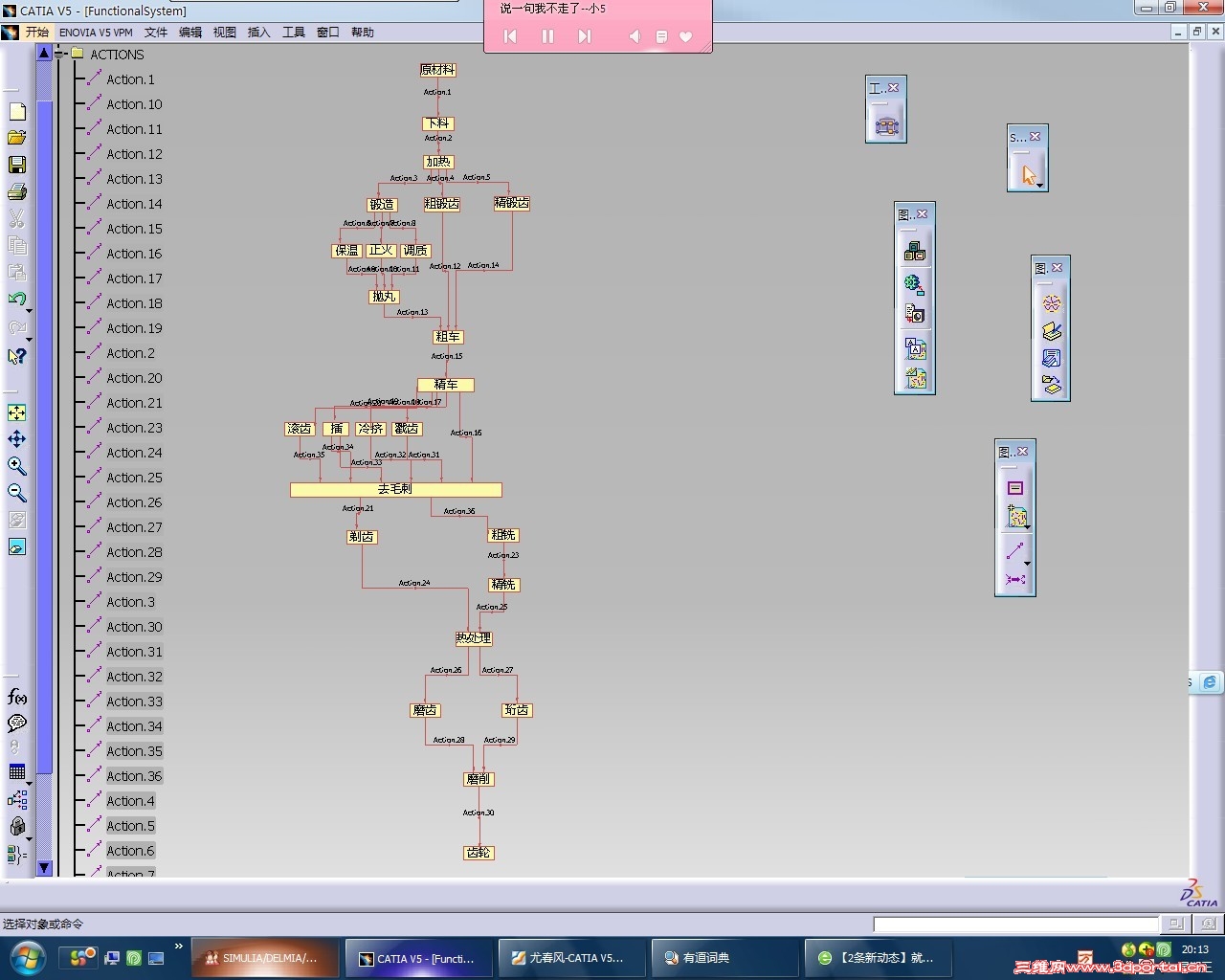The width and height of the screenshot is (1225, 980).
Task: Click the command input field in status bar
Action: (1015, 924)
